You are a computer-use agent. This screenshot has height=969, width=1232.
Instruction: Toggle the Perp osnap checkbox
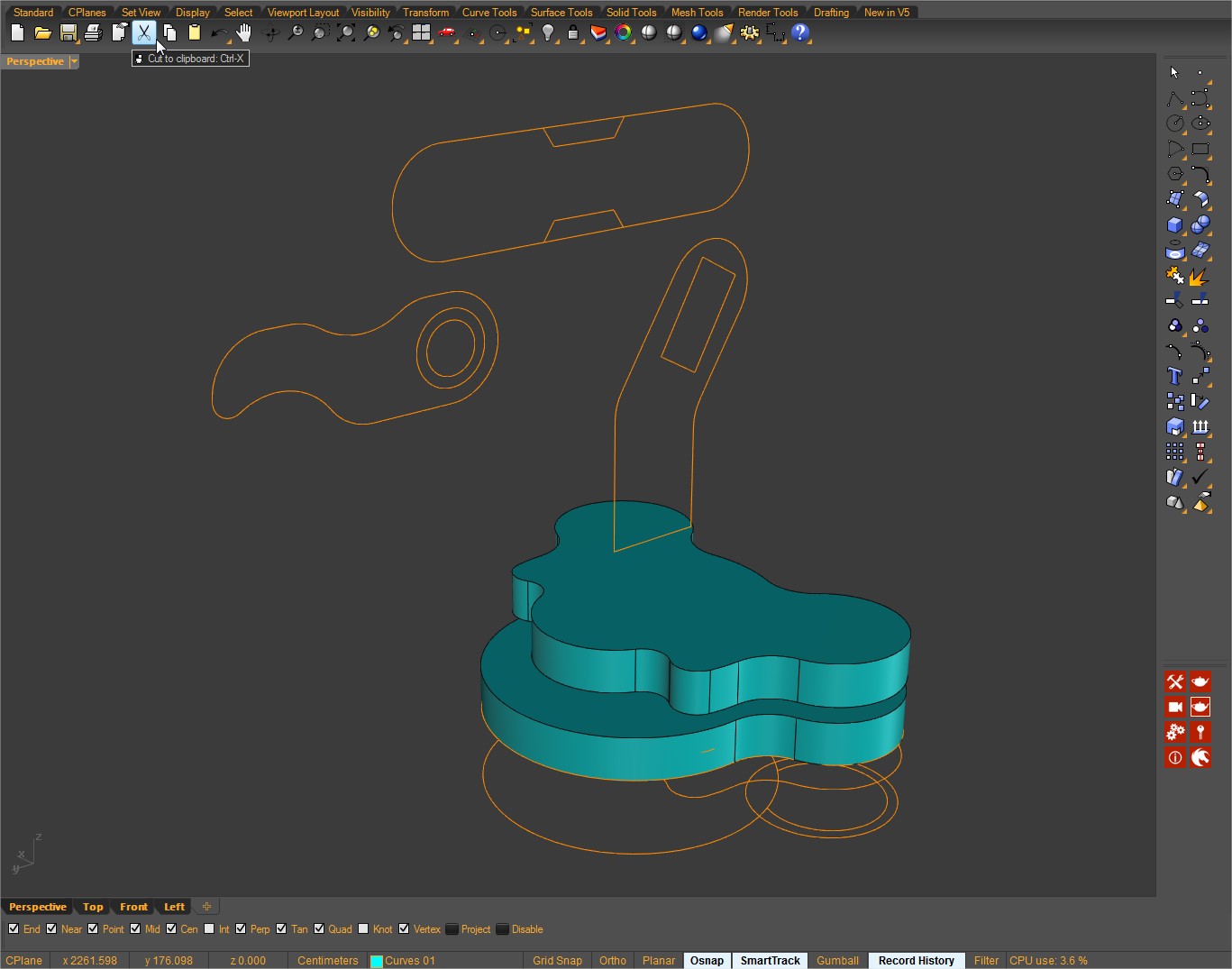[x=241, y=928]
